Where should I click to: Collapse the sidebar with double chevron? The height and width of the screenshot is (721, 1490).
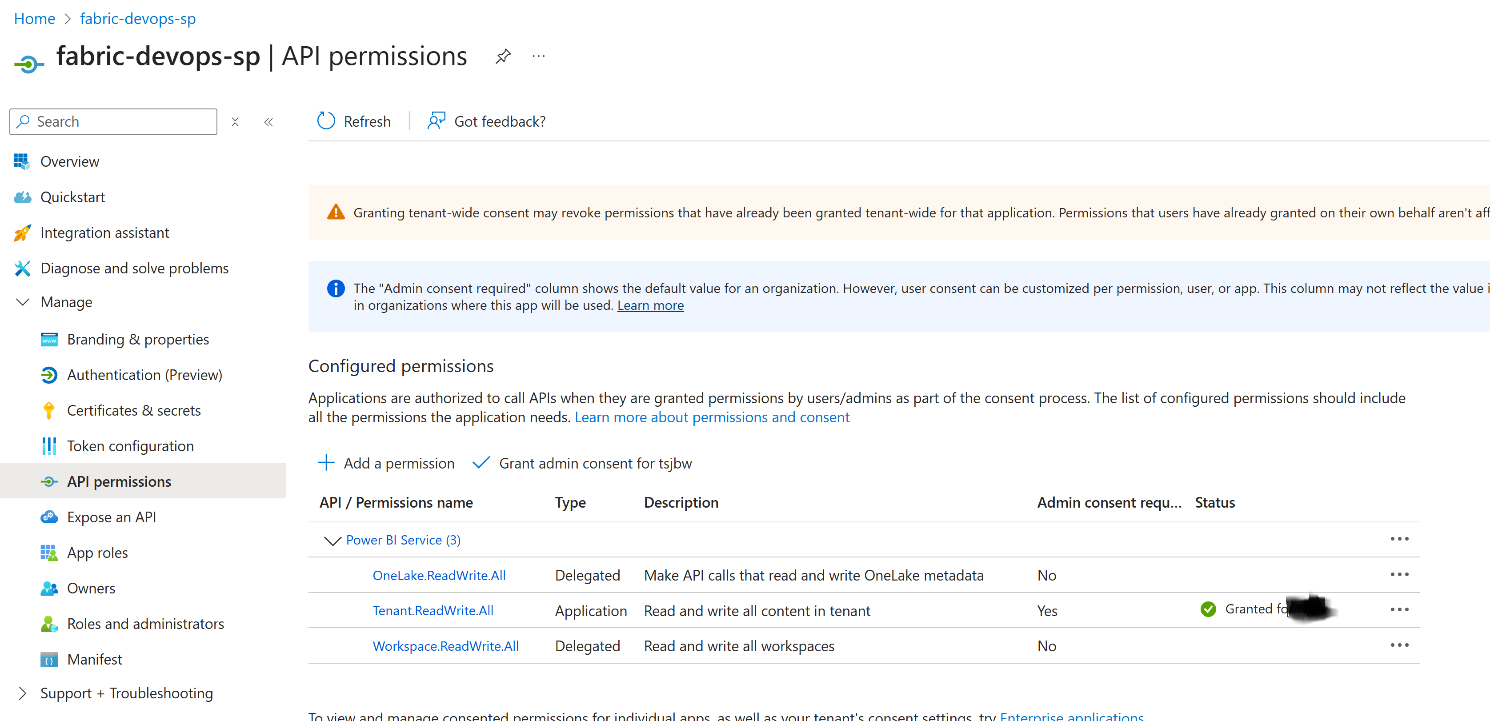tap(268, 122)
